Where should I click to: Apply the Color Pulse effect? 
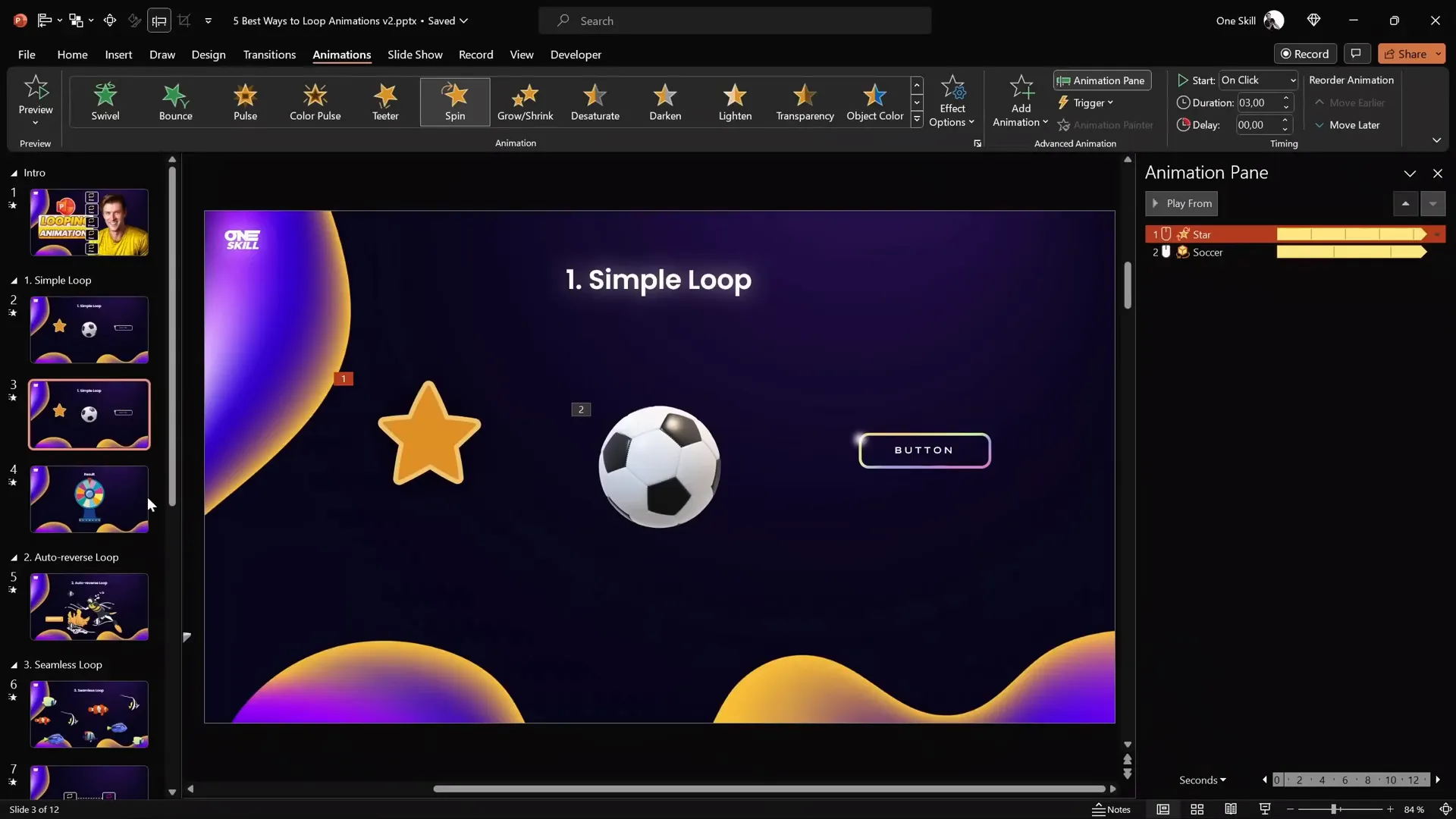(x=315, y=102)
